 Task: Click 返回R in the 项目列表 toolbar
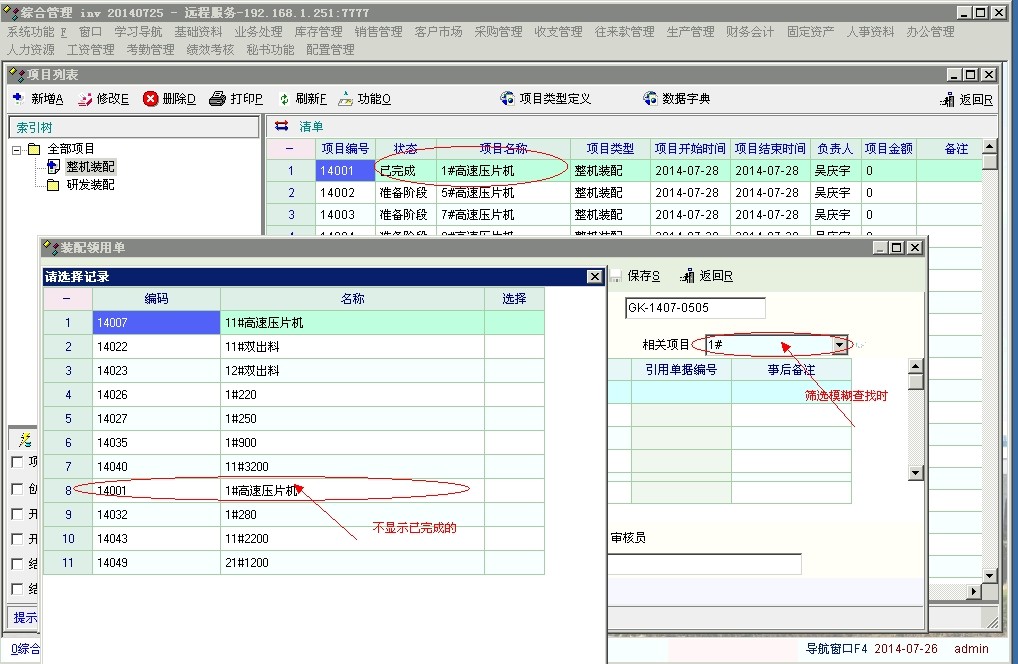(x=967, y=99)
